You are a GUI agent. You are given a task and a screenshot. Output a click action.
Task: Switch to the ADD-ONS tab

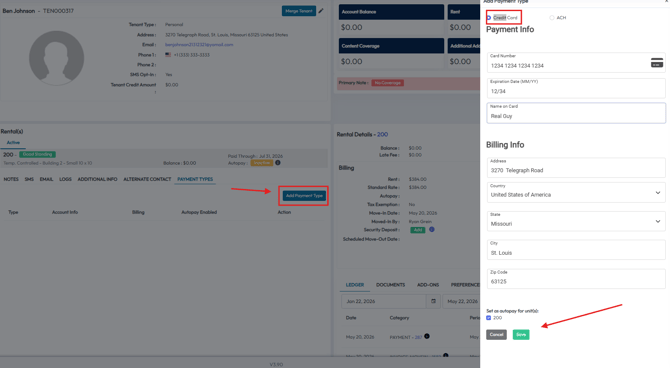coord(428,285)
